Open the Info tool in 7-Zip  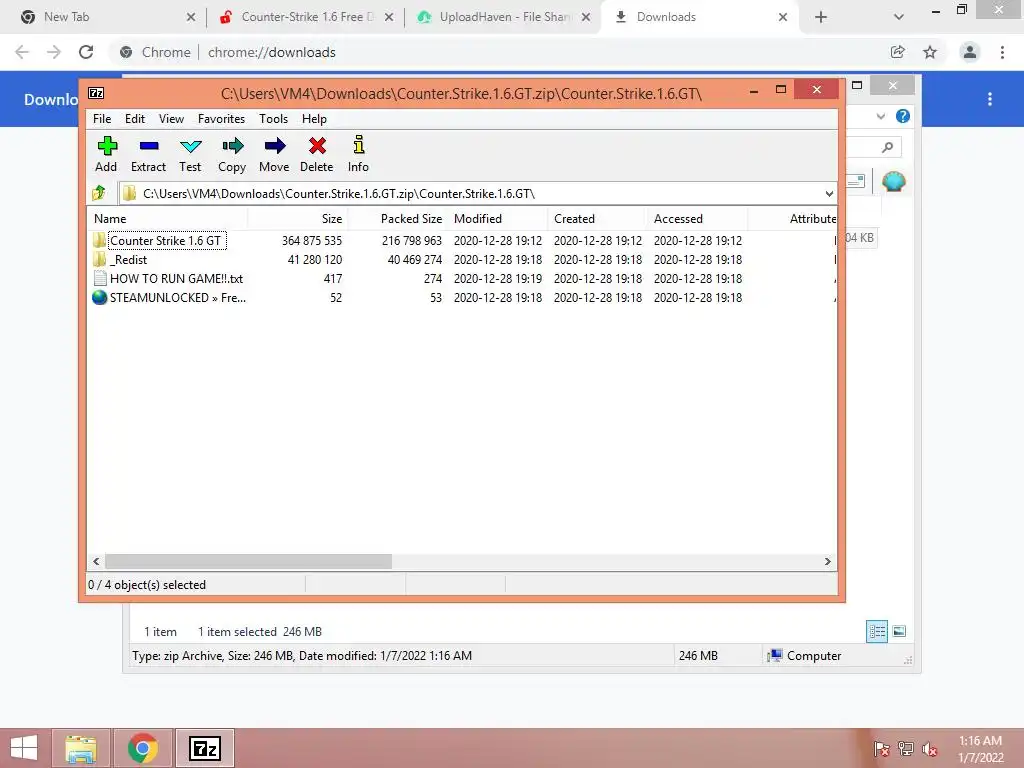358,154
